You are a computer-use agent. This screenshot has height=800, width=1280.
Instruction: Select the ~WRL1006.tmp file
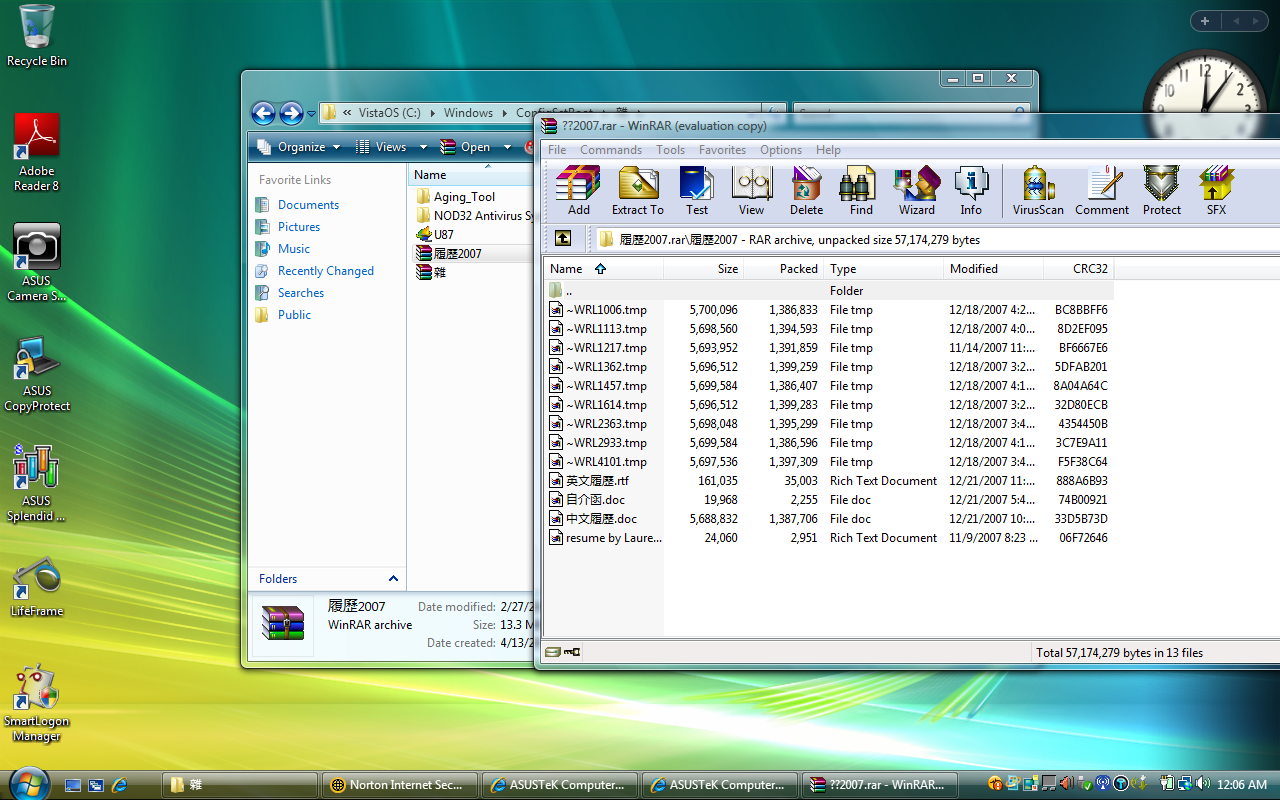[606, 310]
